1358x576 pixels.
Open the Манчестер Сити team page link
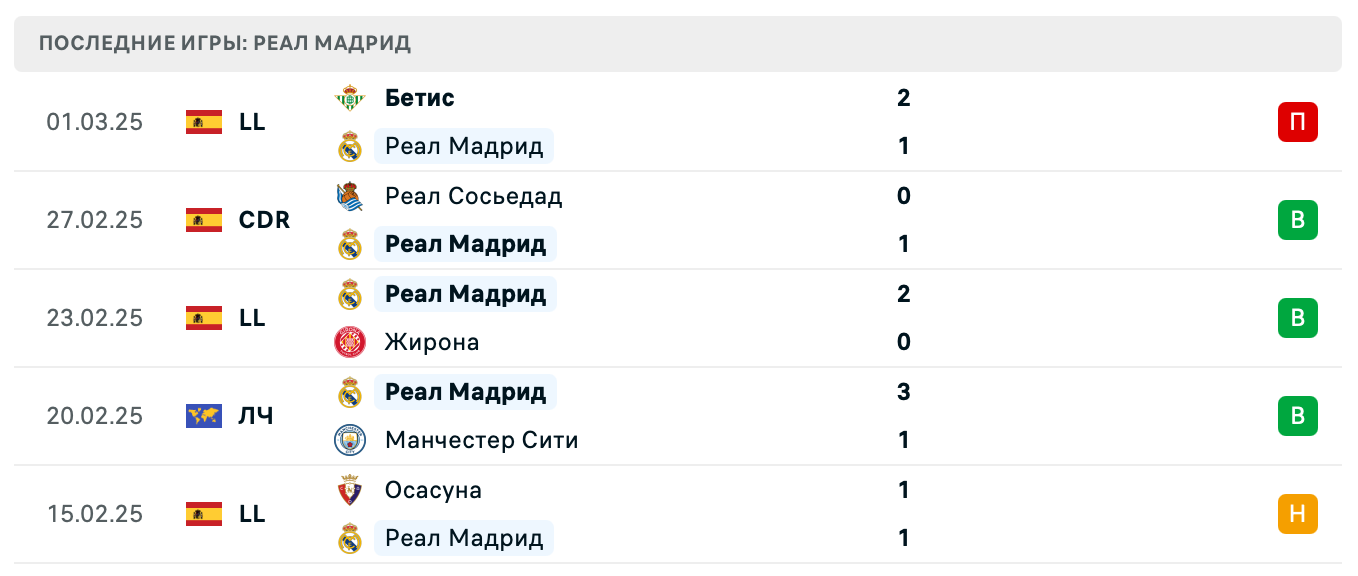[481, 440]
